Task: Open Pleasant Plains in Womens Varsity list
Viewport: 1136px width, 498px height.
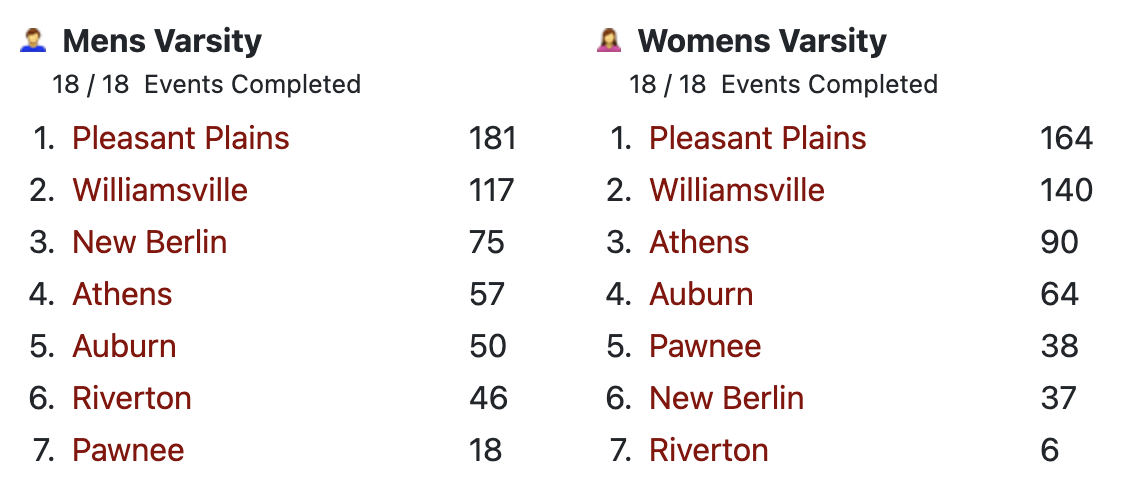Action: (758, 138)
